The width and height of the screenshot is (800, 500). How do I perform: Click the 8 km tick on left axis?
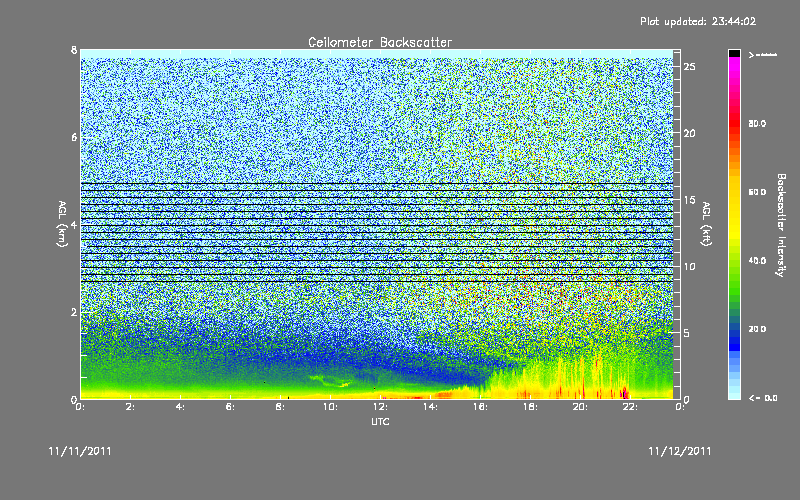coord(74,50)
